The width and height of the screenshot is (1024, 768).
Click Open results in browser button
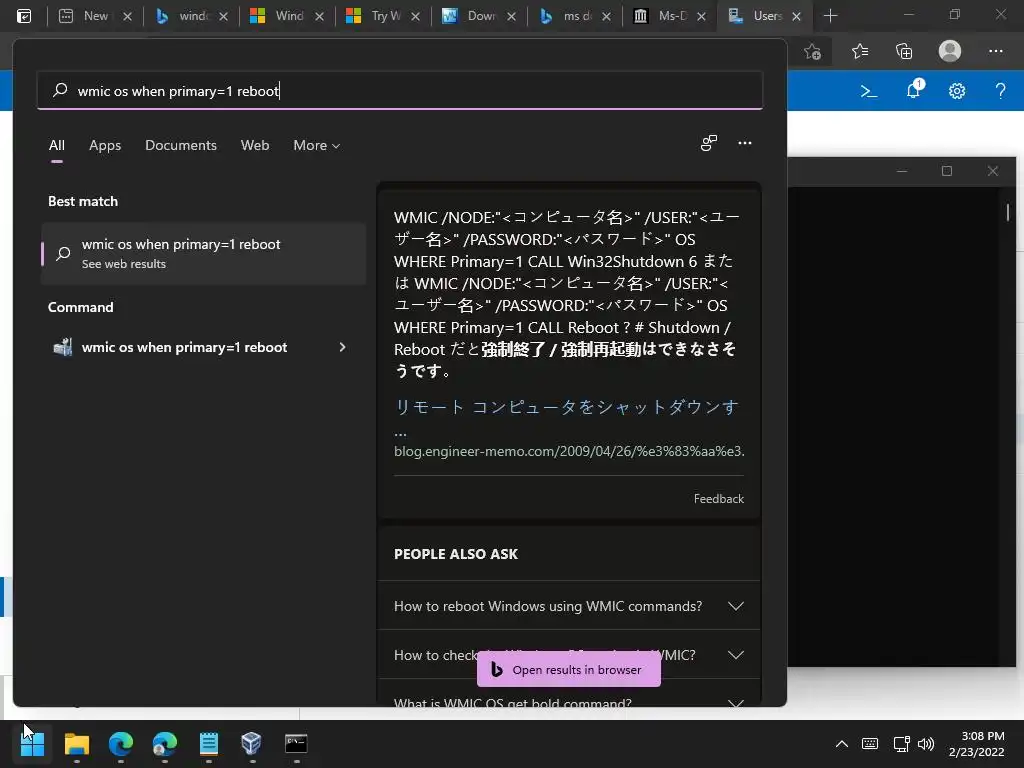569,669
